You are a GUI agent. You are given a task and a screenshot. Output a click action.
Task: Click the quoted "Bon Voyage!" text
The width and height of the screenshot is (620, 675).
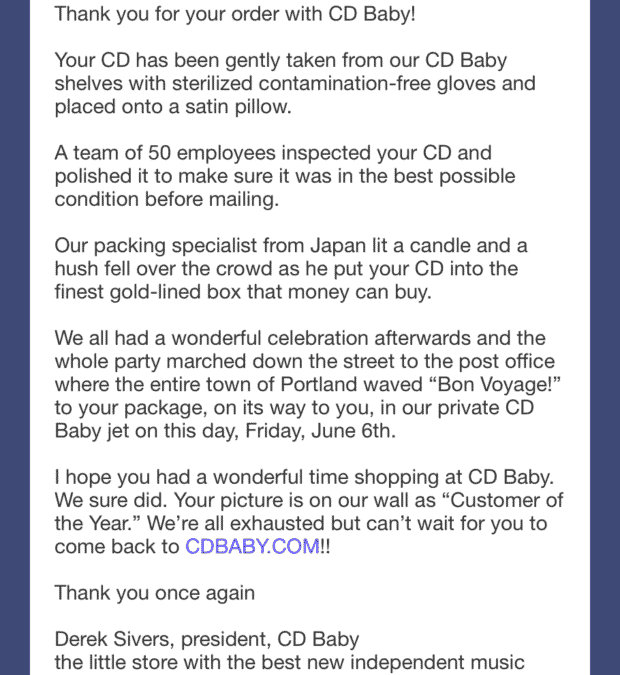tap(434, 384)
